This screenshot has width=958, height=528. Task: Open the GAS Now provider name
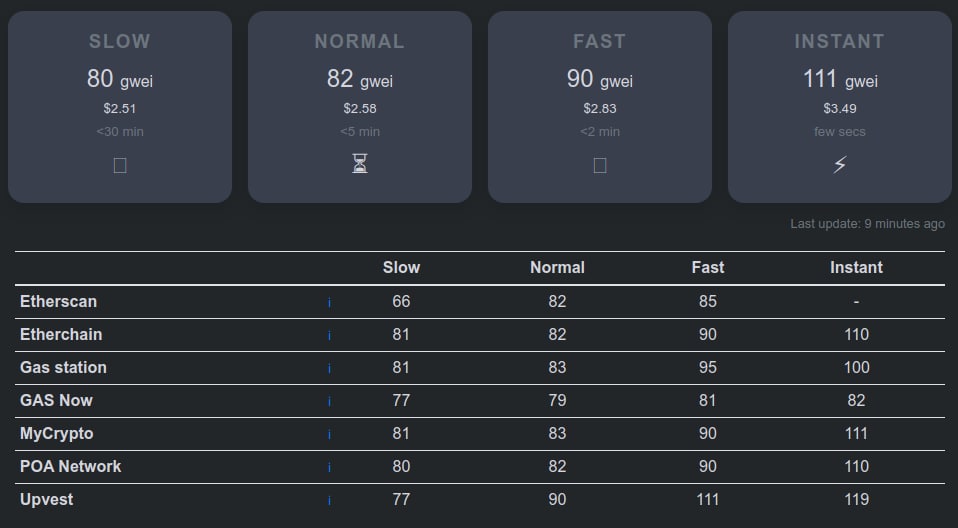pos(56,400)
